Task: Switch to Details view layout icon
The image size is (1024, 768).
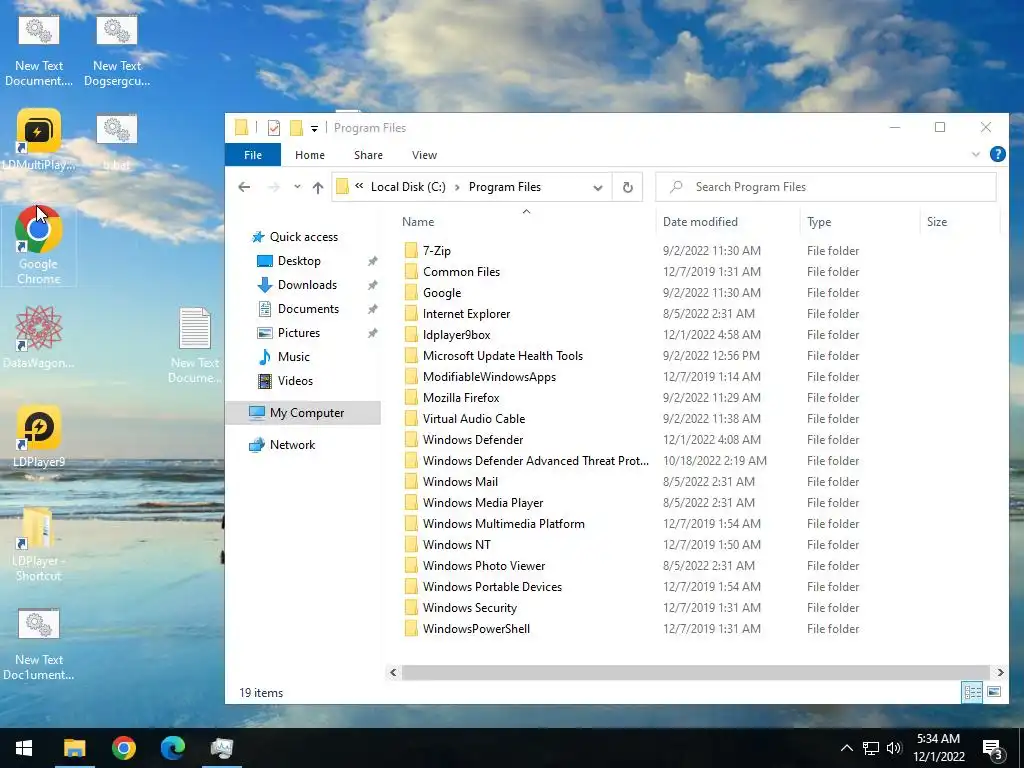Action: (972, 692)
